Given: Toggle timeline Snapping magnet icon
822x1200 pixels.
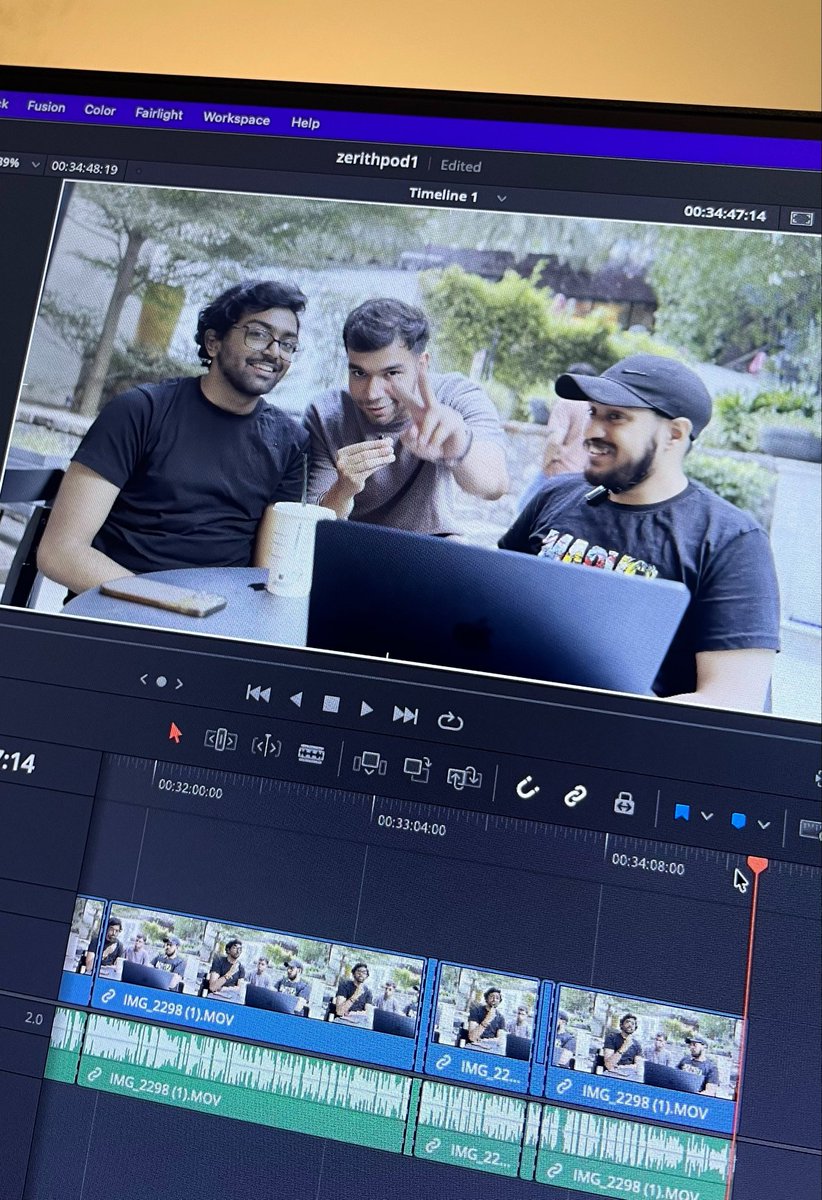Looking at the screenshot, I should [x=527, y=788].
